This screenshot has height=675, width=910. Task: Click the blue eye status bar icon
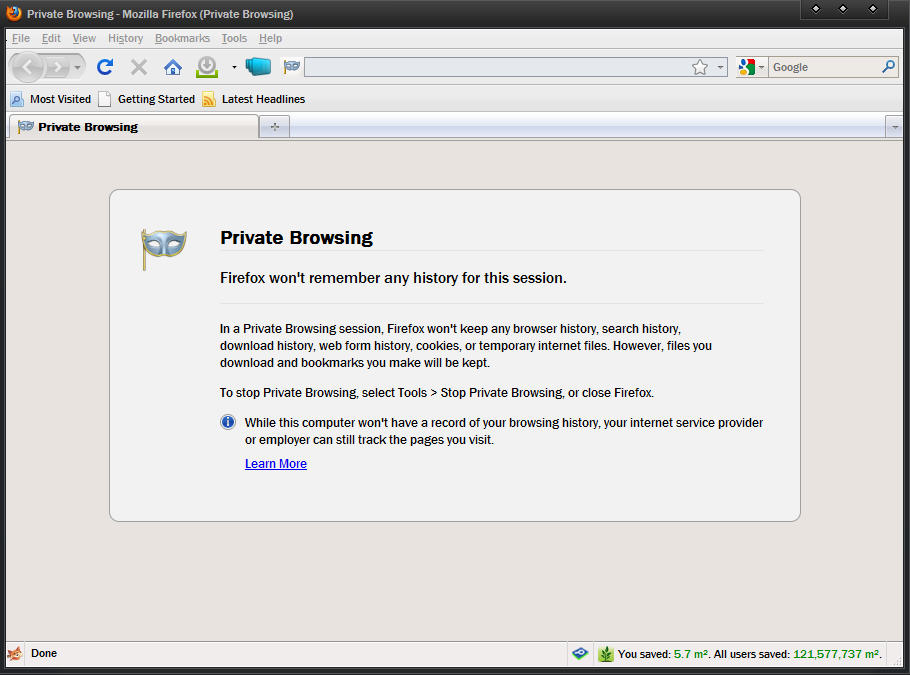(580, 654)
